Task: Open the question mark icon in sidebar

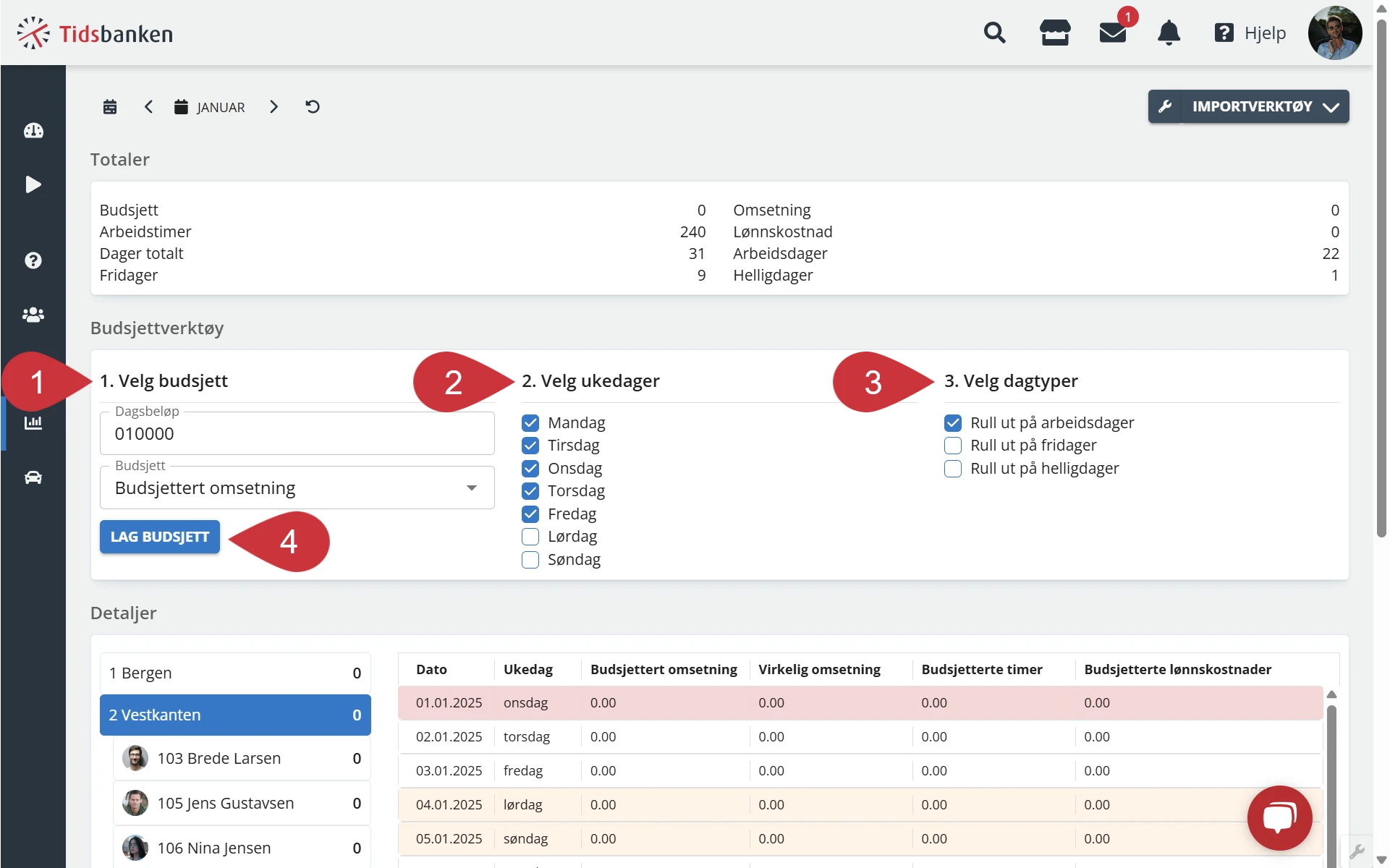Action: pos(33,260)
